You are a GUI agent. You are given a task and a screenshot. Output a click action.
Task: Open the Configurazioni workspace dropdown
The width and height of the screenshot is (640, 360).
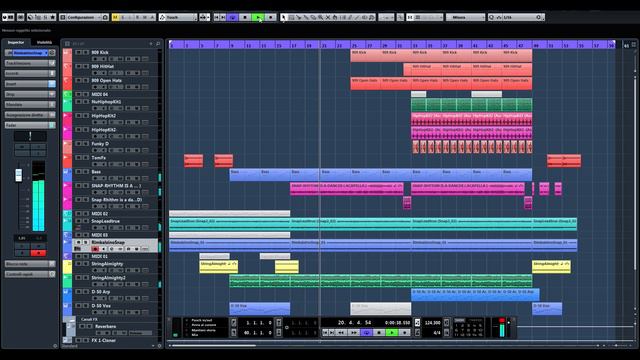(x=84, y=17)
